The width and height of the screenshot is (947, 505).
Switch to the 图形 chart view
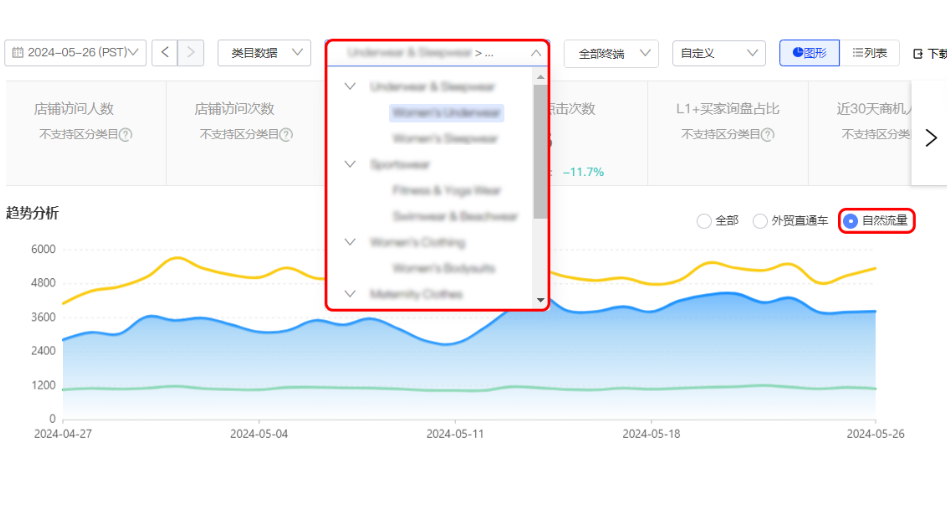[809, 53]
